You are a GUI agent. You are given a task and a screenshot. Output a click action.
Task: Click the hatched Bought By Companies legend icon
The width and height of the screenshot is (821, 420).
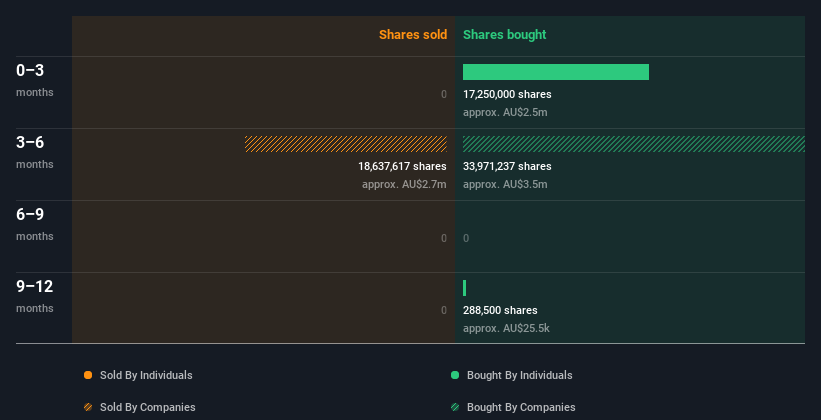455,407
